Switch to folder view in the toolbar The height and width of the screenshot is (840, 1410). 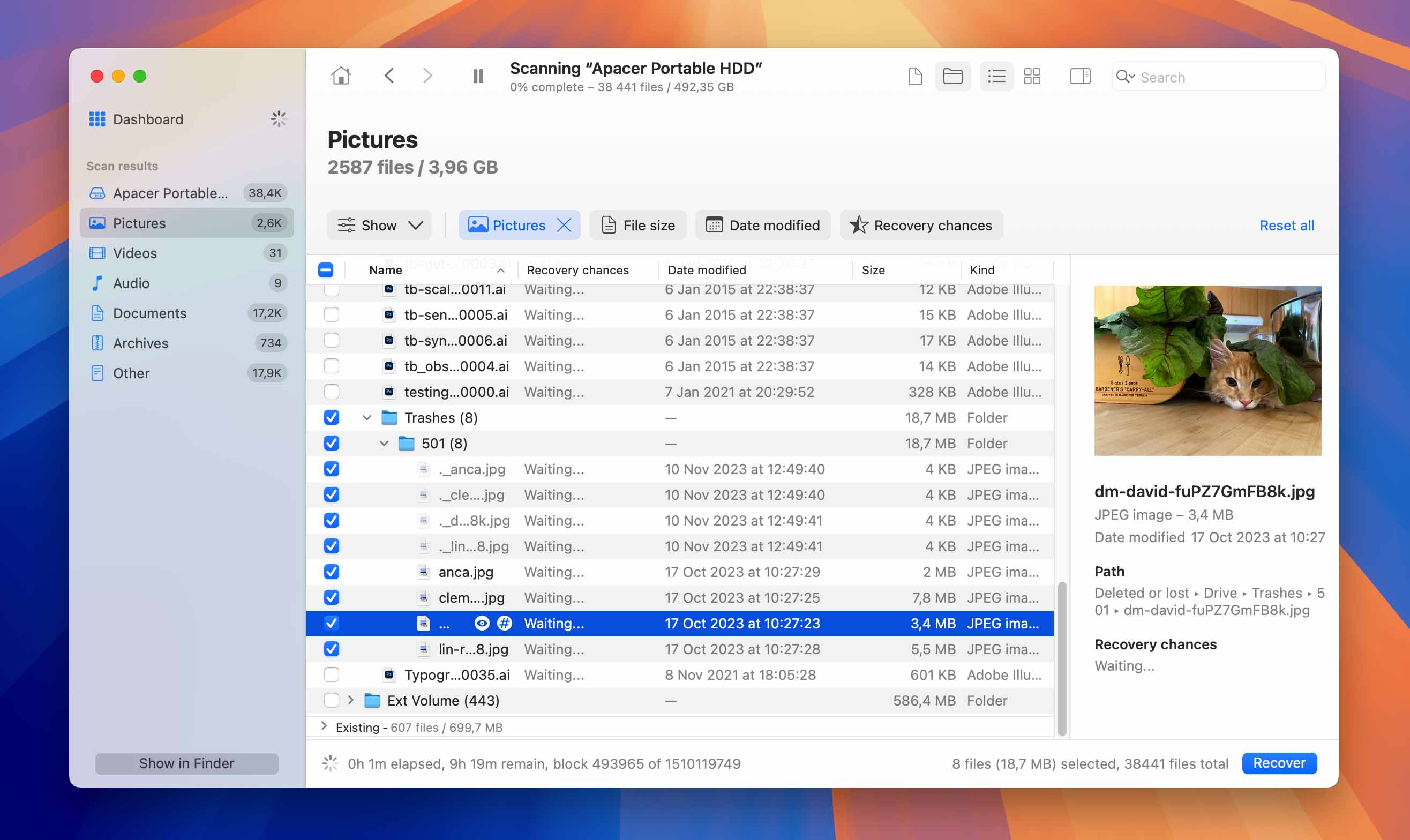[x=952, y=76]
